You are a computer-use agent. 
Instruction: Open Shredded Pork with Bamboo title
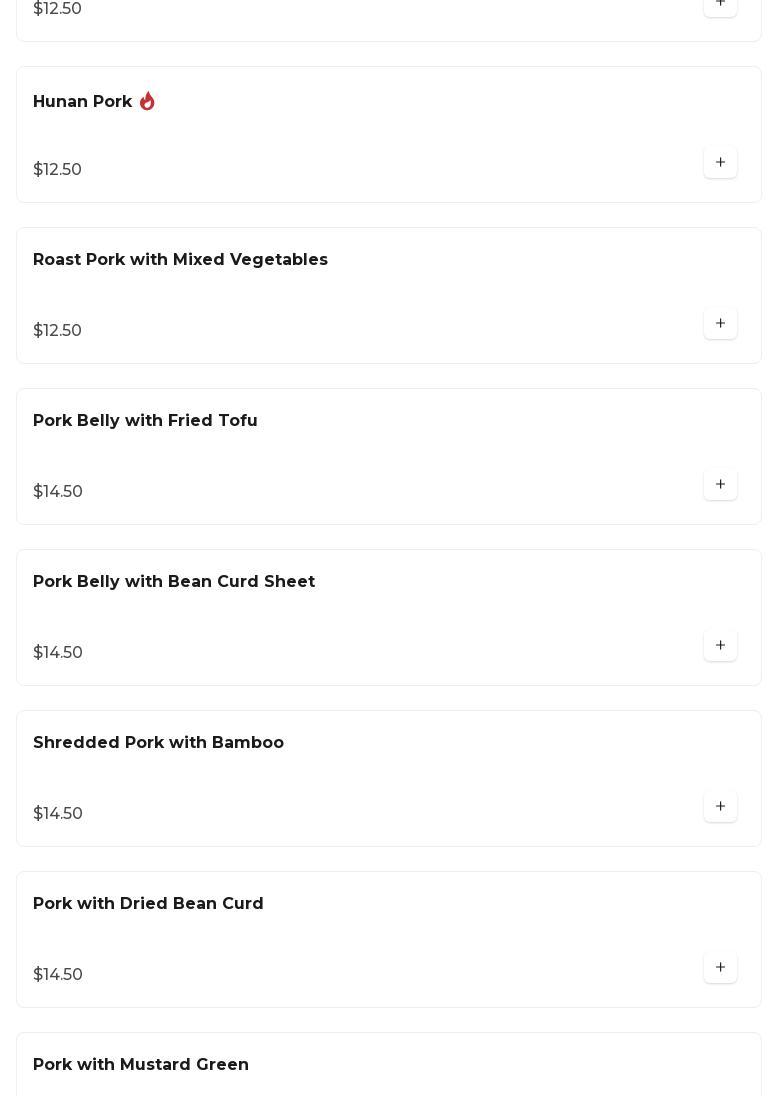pyautogui.click(x=158, y=743)
